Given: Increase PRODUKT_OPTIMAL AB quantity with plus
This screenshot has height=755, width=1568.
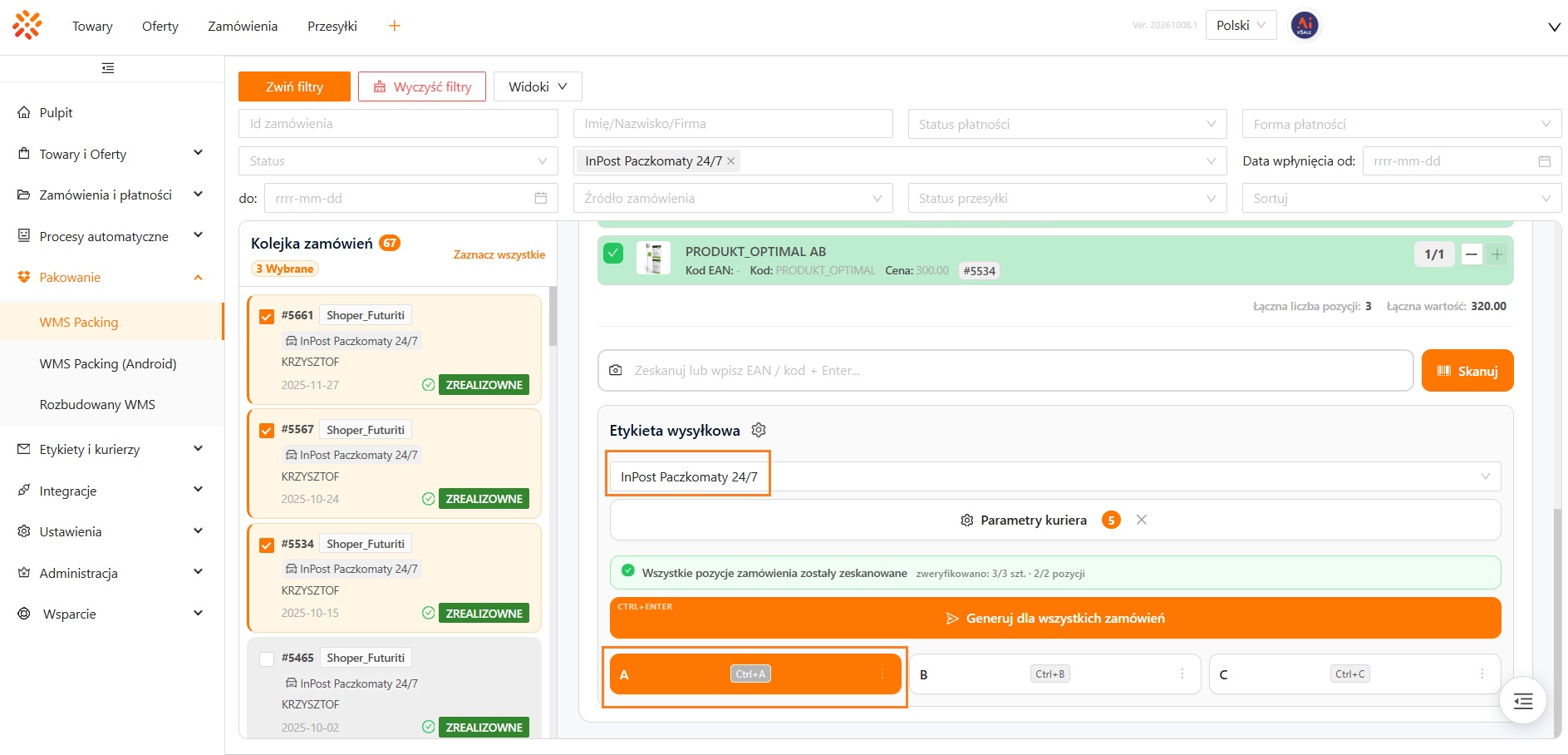Looking at the screenshot, I should 1497,254.
